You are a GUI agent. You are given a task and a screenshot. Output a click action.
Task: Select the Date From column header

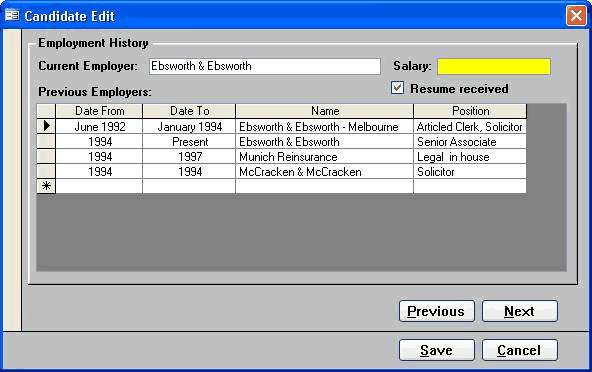[x=99, y=111]
